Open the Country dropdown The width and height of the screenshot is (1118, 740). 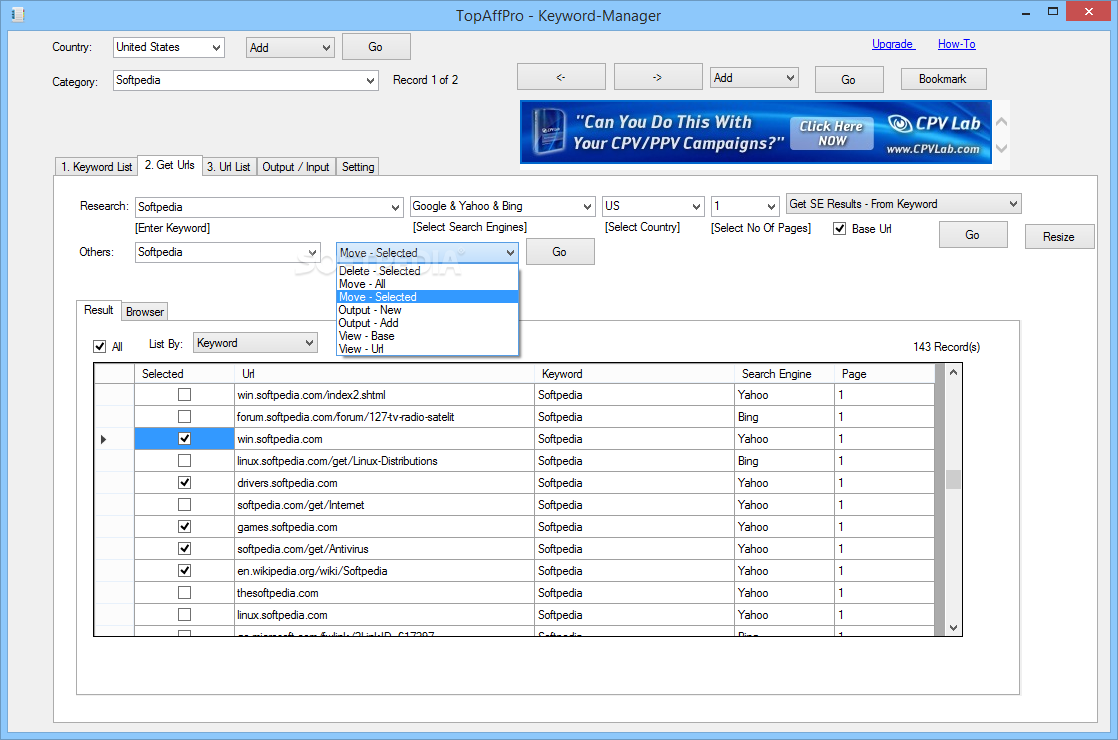(169, 48)
